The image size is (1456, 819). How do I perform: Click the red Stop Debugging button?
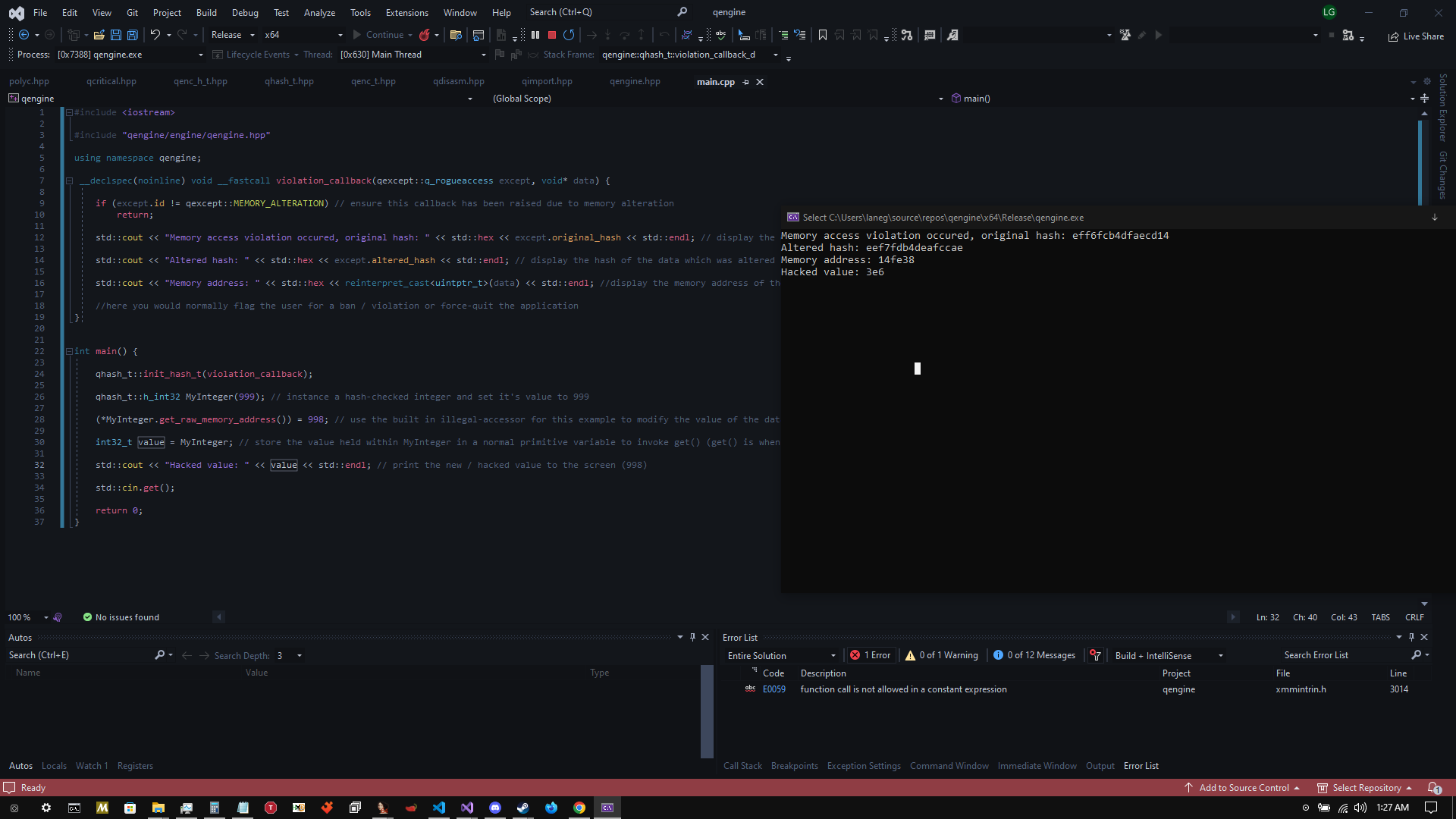pyautogui.click(x=552, y=35)
